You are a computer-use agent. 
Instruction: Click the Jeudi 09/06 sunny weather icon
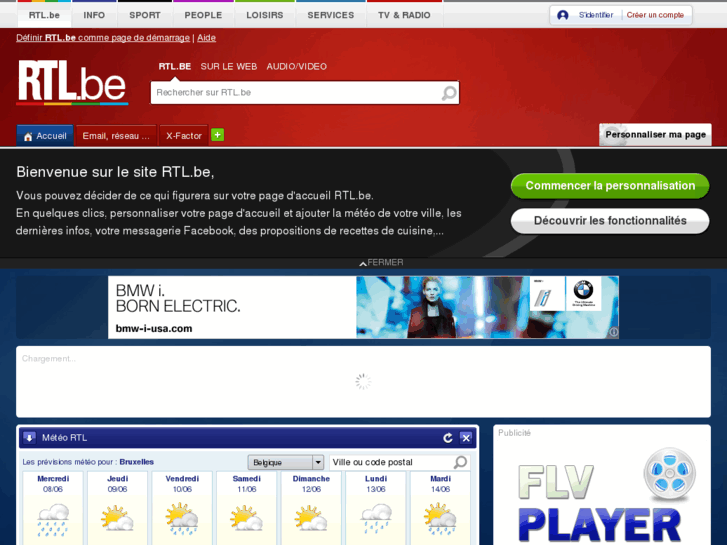[117, 519]
